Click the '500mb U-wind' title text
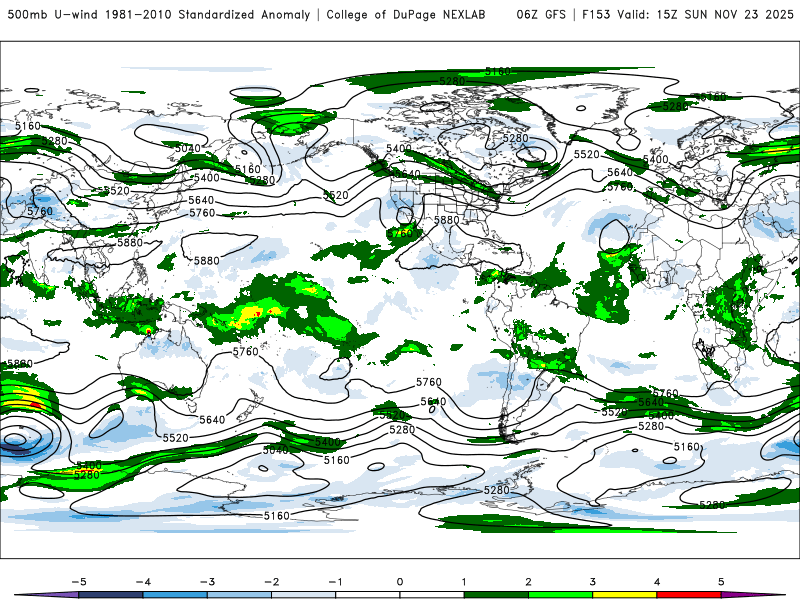 [53, 14]
